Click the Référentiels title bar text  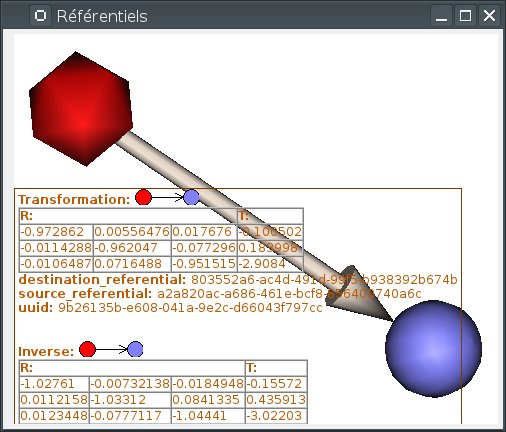pos(102,16)
